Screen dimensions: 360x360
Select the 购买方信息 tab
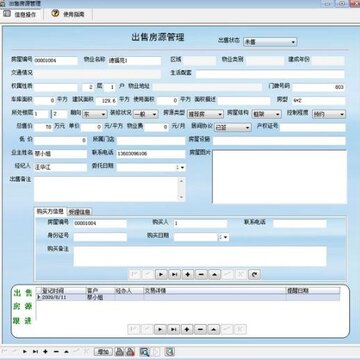click(50, 211)
